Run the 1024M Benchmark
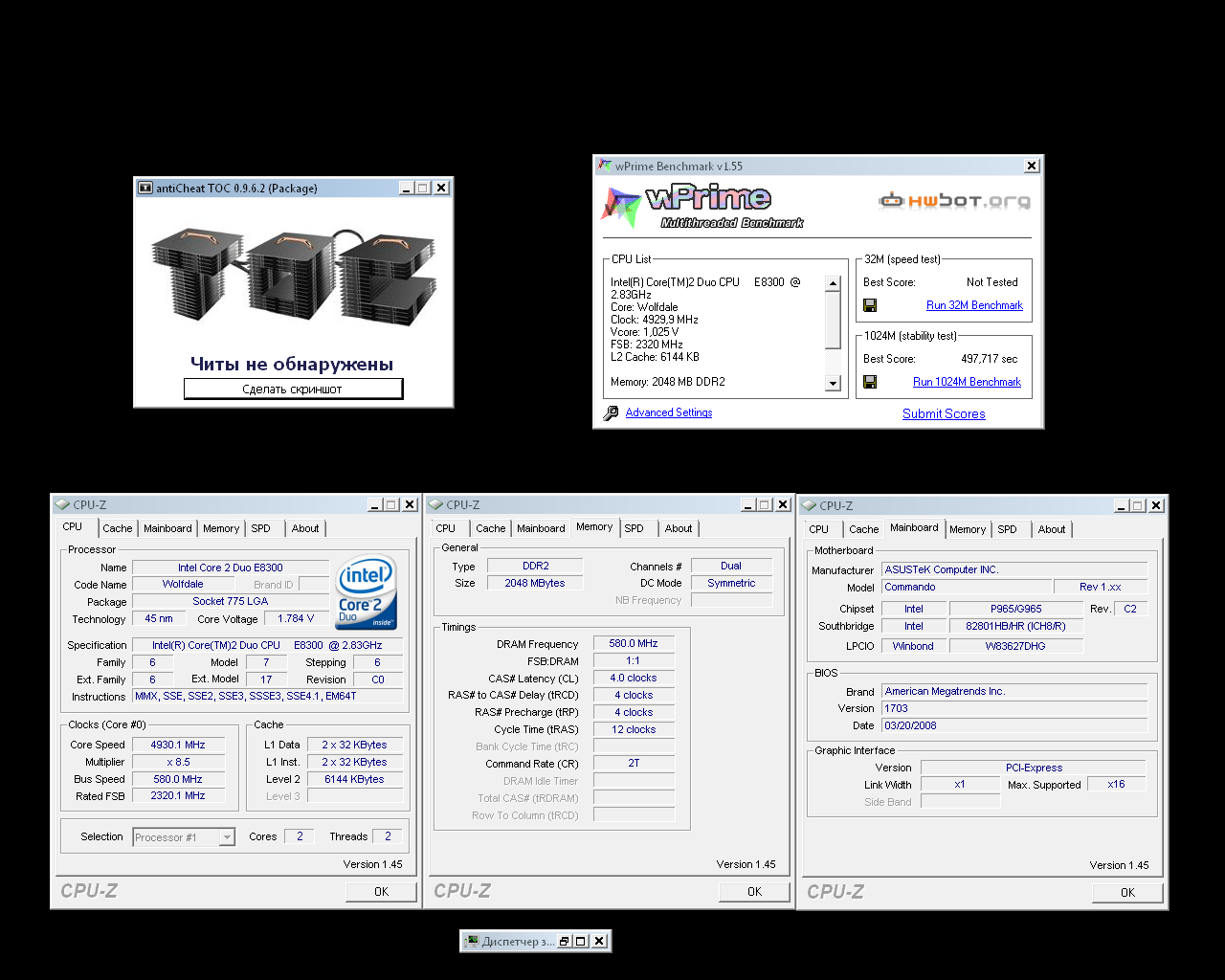The image size is (1225, 980). click(967, 382)
